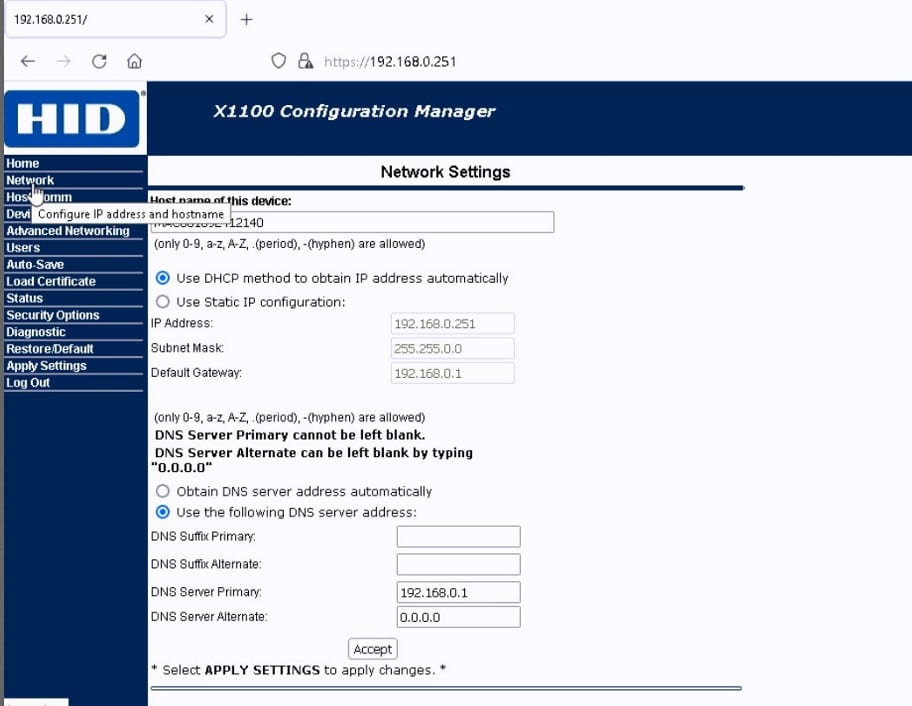
Task: Click the host name input field
Action: point(352,222)
